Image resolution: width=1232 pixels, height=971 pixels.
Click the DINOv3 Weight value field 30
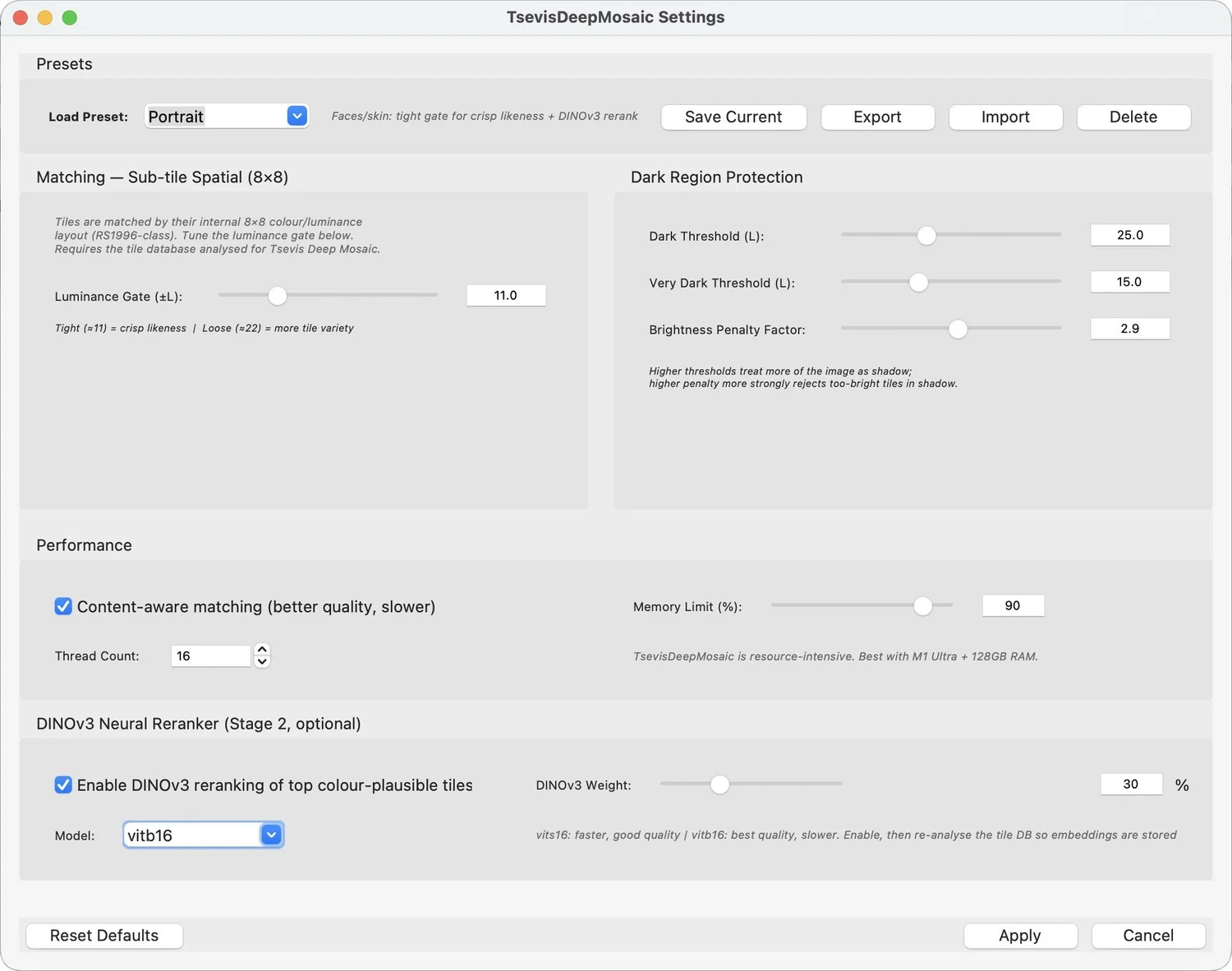tap(1131, 784)
